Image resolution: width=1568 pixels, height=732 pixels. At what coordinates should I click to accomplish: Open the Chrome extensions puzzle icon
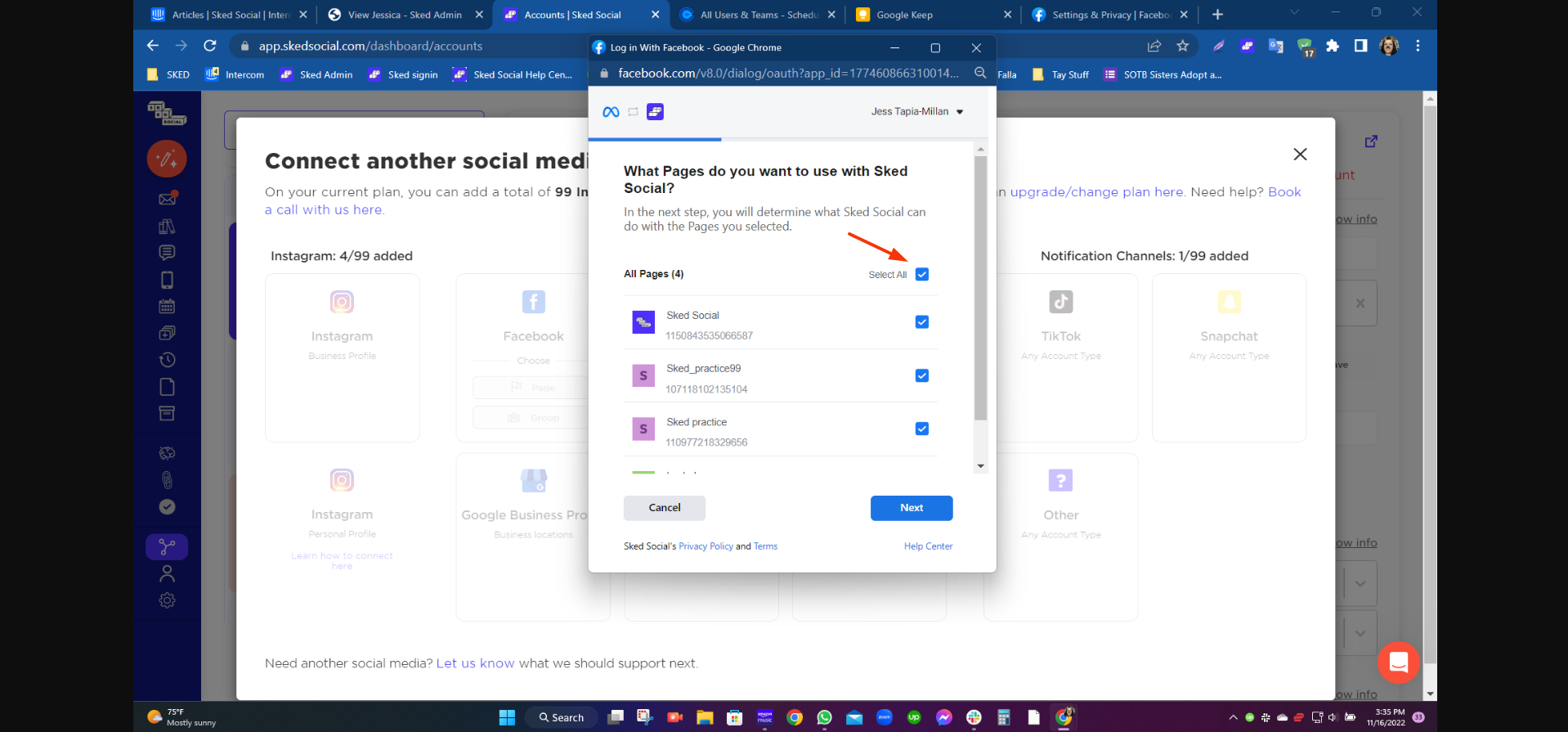click(1333, 46)
